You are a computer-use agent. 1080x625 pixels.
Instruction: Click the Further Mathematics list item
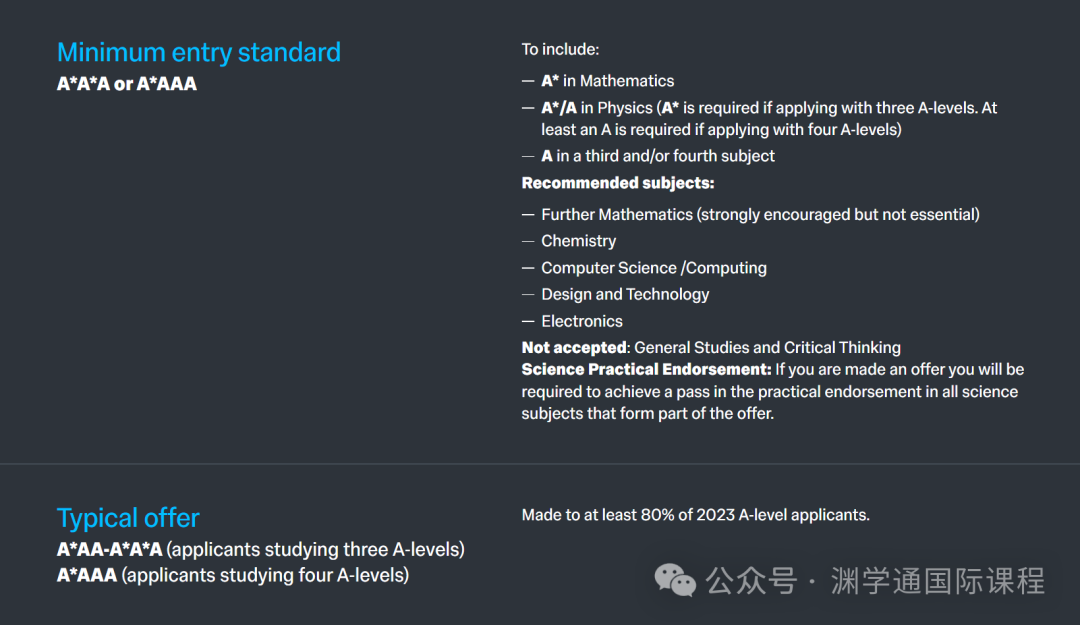tap(760, 214)
